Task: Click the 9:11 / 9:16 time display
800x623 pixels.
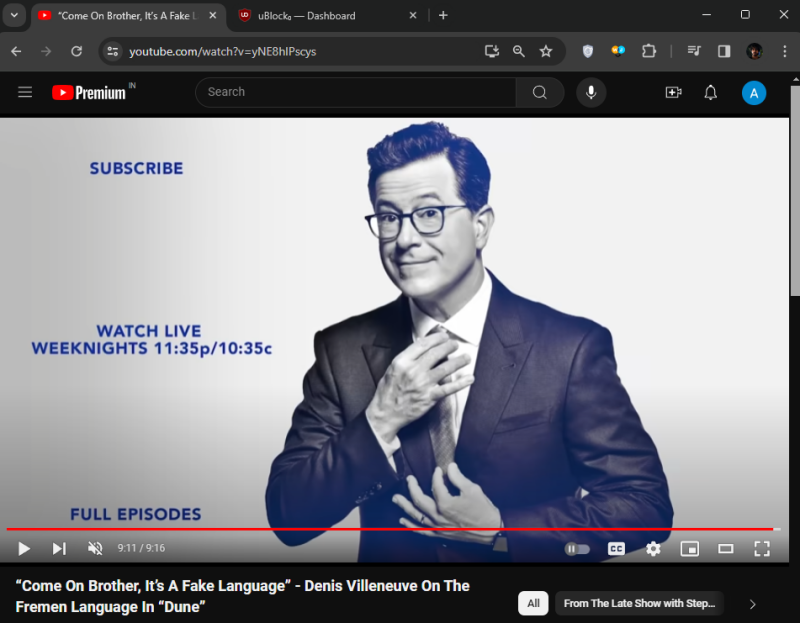Action: (x=141, y=548)
